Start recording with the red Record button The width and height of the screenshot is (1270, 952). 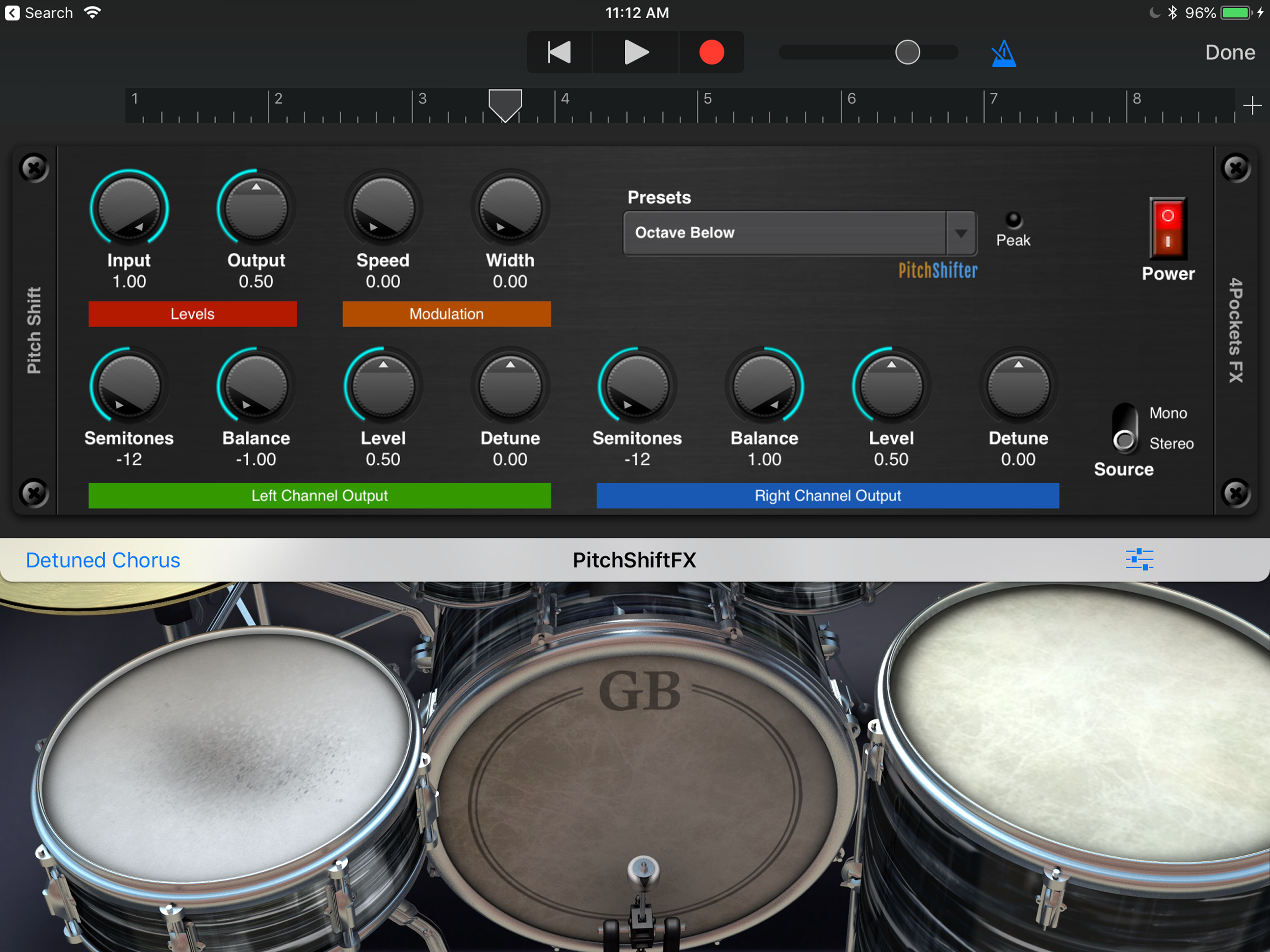coord(711,52)
